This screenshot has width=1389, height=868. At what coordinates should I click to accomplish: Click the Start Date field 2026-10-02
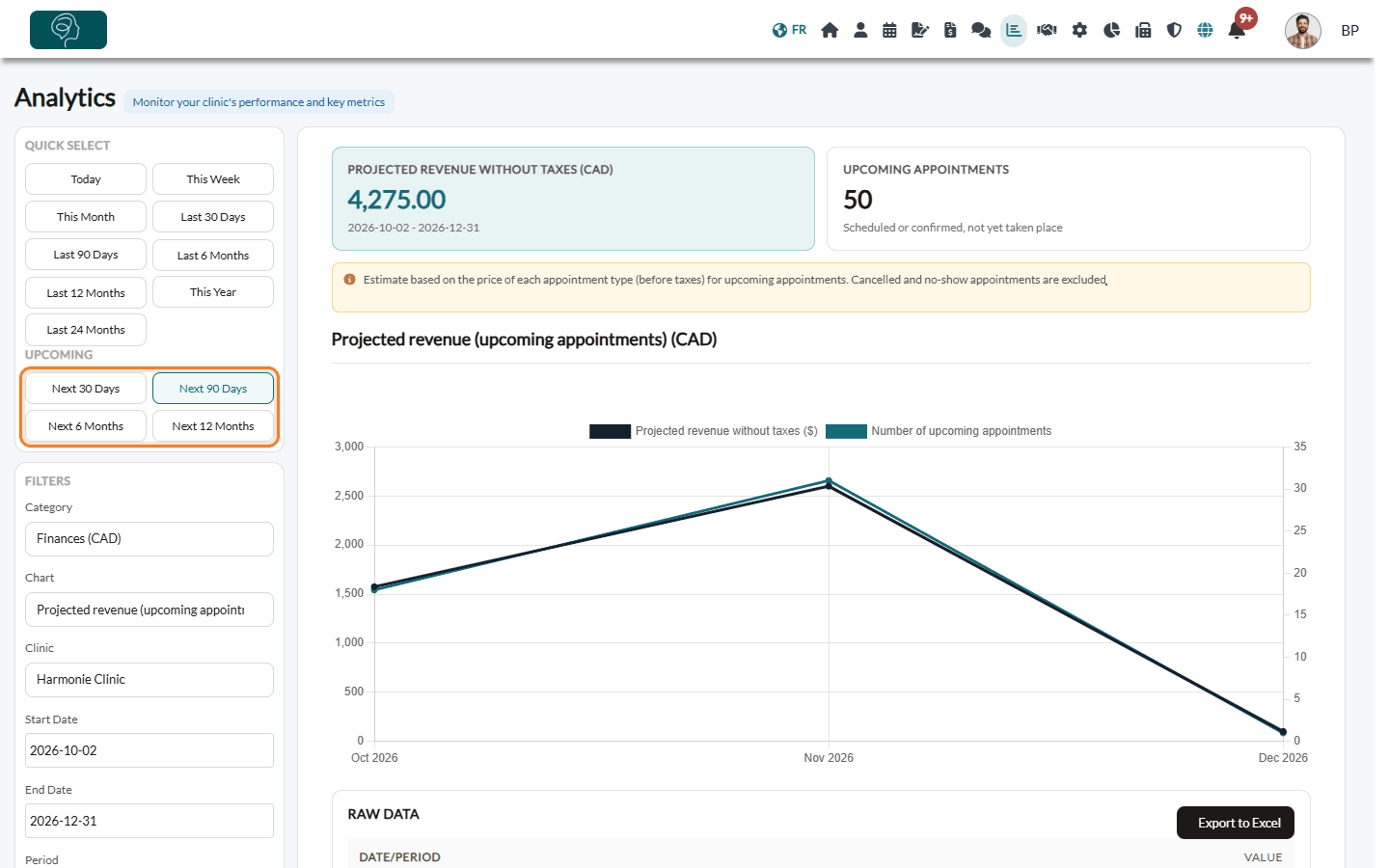150,750
